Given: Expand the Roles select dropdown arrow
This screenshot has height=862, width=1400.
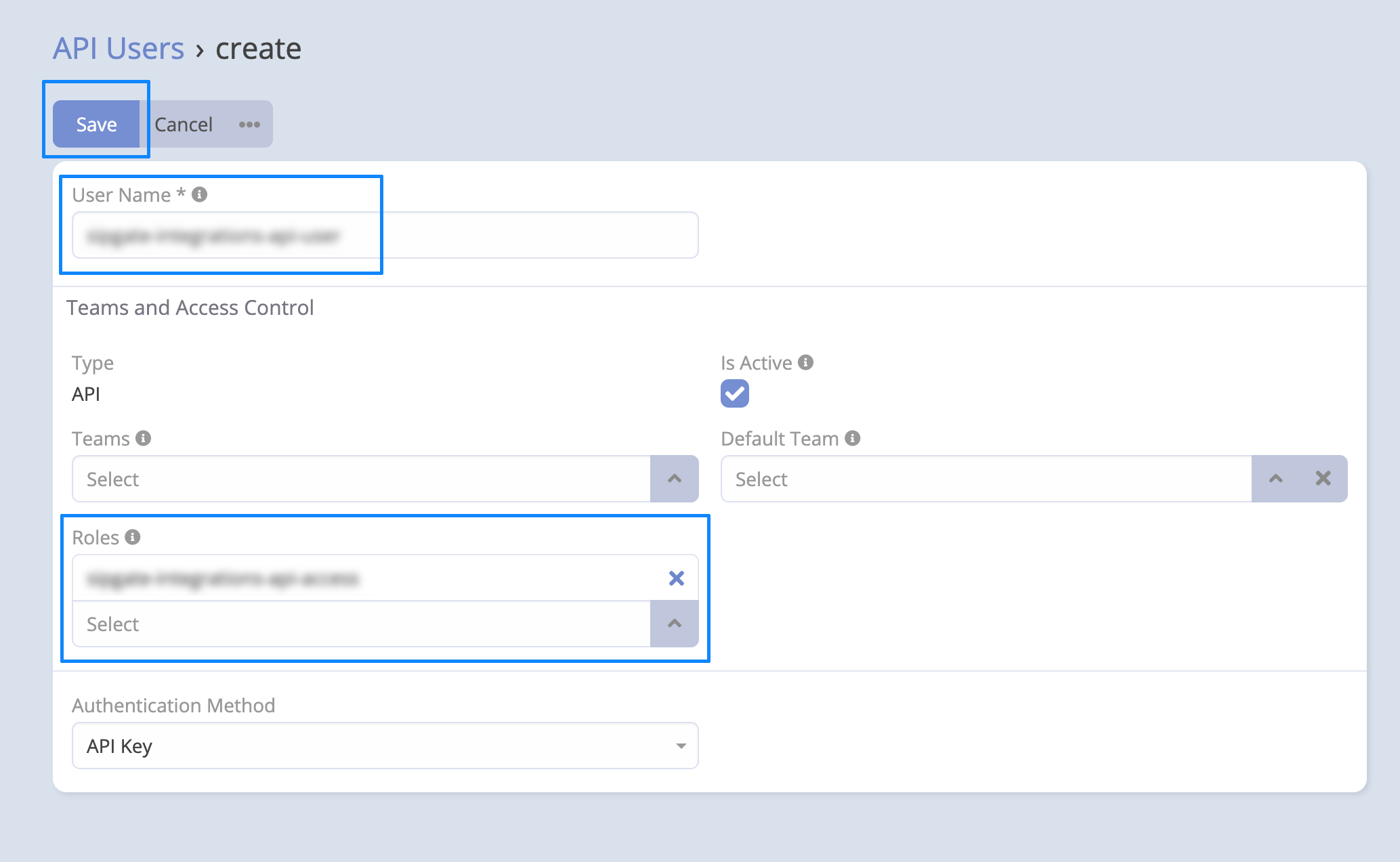Looking at the screenshot, I should [x=674, y=624].
